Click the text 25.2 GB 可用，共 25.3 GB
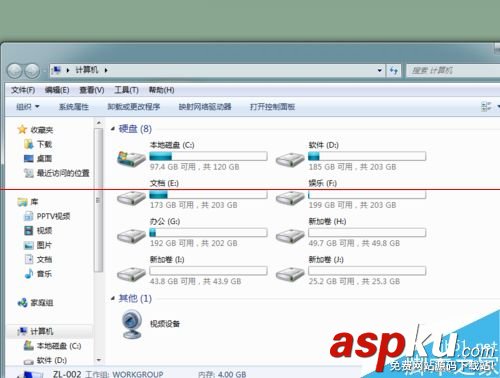Screen dimensions: 500x378 coord(354,281)
